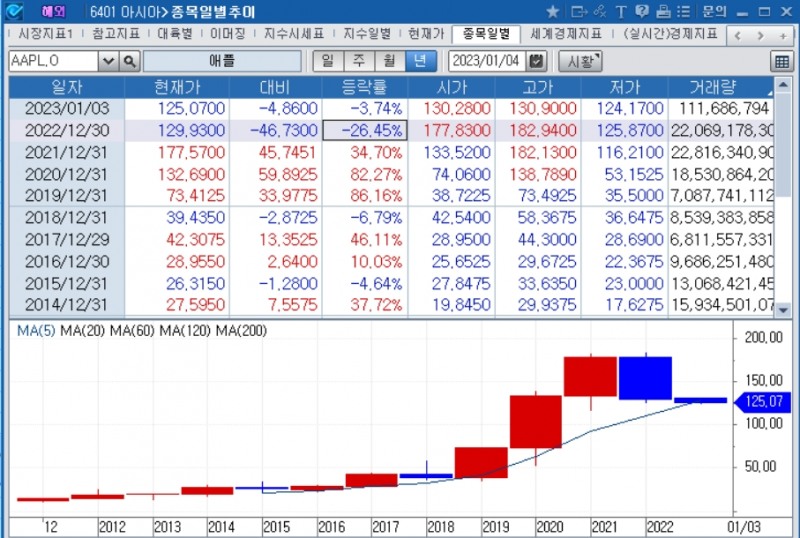Click the star favorites icon in title bar
The image size is (800, 538).
point(553,11)
